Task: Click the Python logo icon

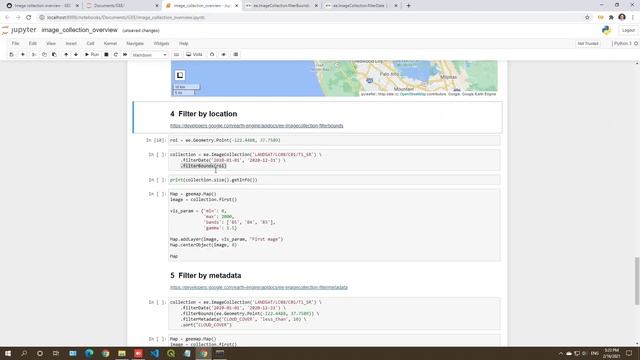Action: point(606,30)
